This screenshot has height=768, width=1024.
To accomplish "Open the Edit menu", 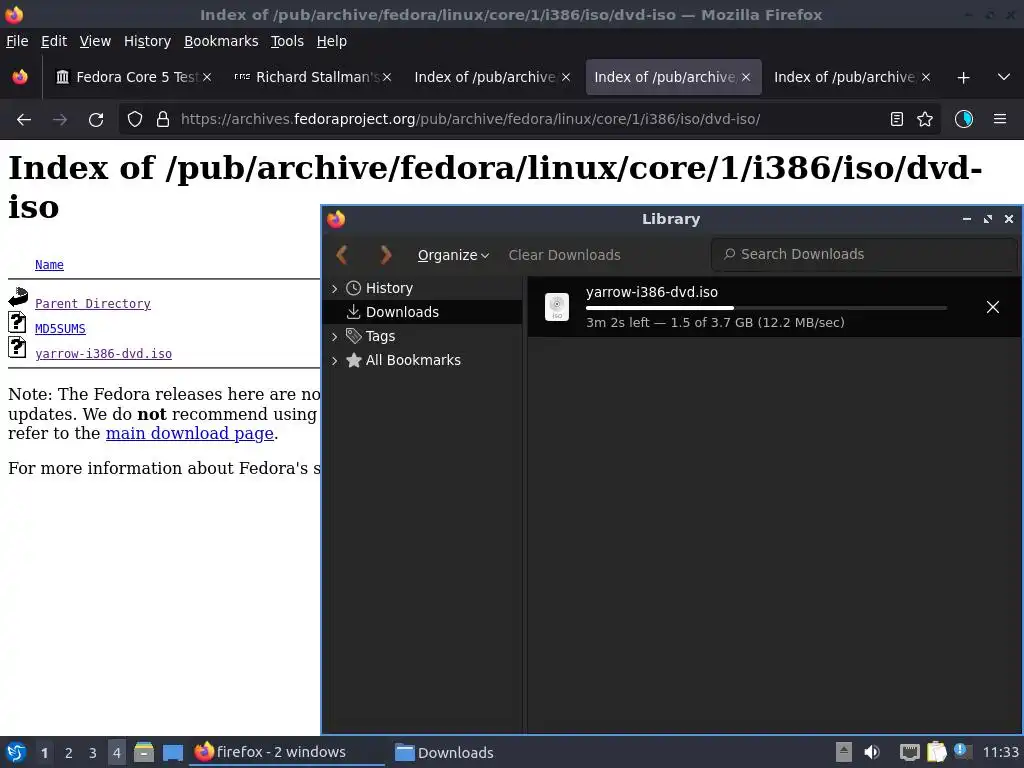I will [54, 41].
